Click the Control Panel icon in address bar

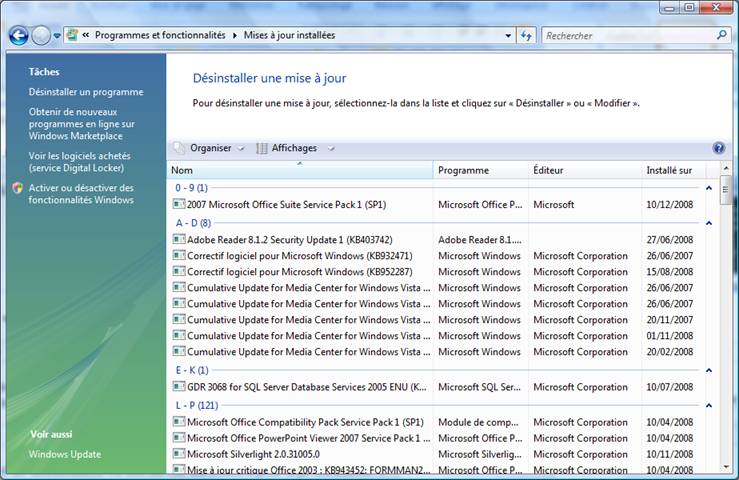pyautogui.click(x=72, y=35)
